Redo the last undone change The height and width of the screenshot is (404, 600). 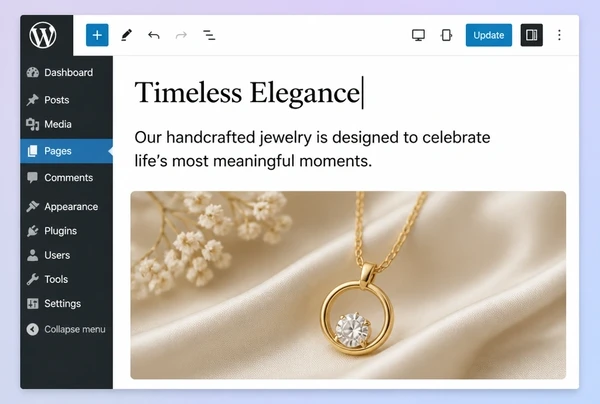point(181,35)
